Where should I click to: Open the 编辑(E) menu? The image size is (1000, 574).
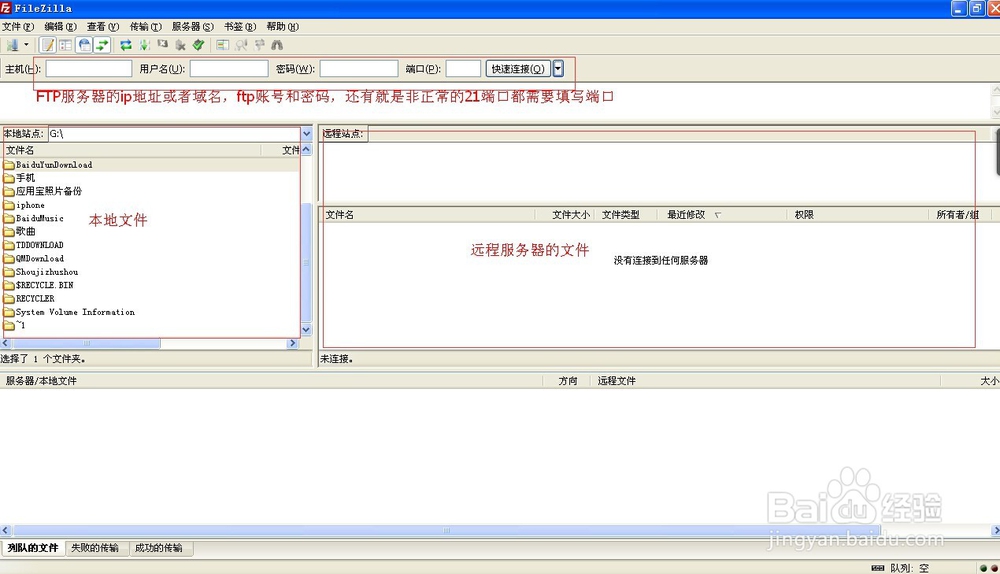tap(61, 26)
